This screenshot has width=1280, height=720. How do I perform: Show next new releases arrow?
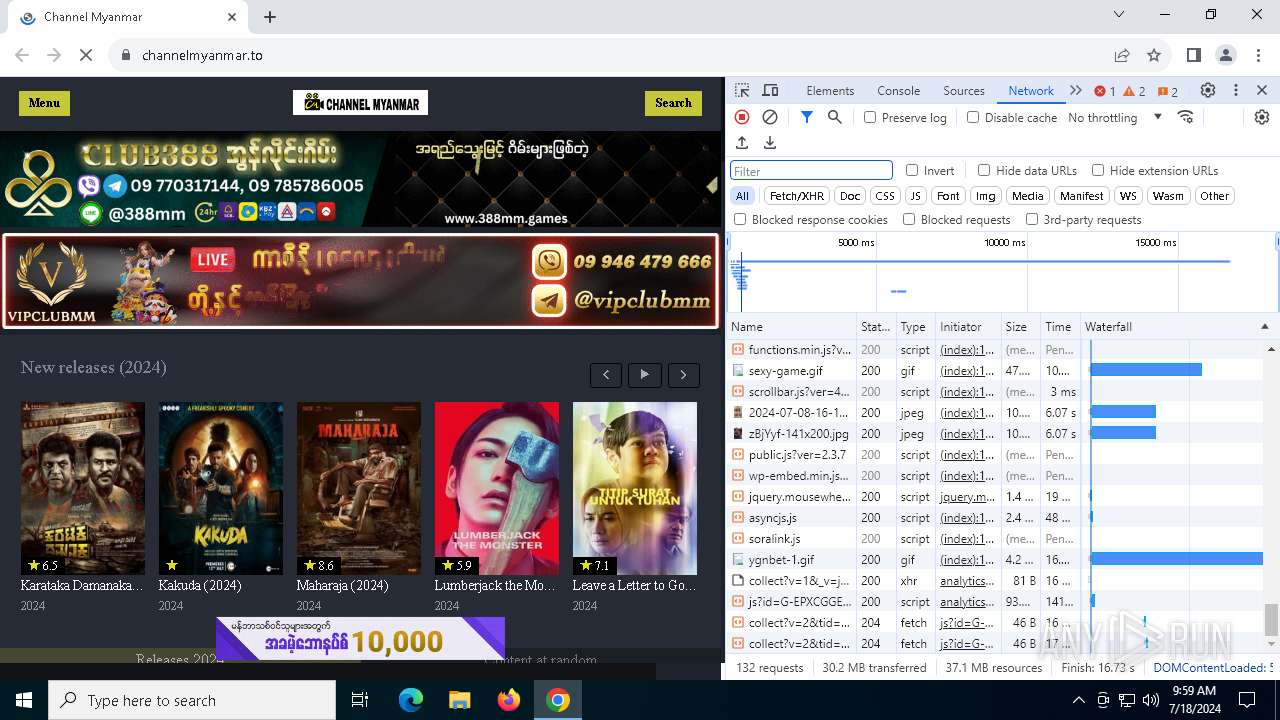coord(684,375)
